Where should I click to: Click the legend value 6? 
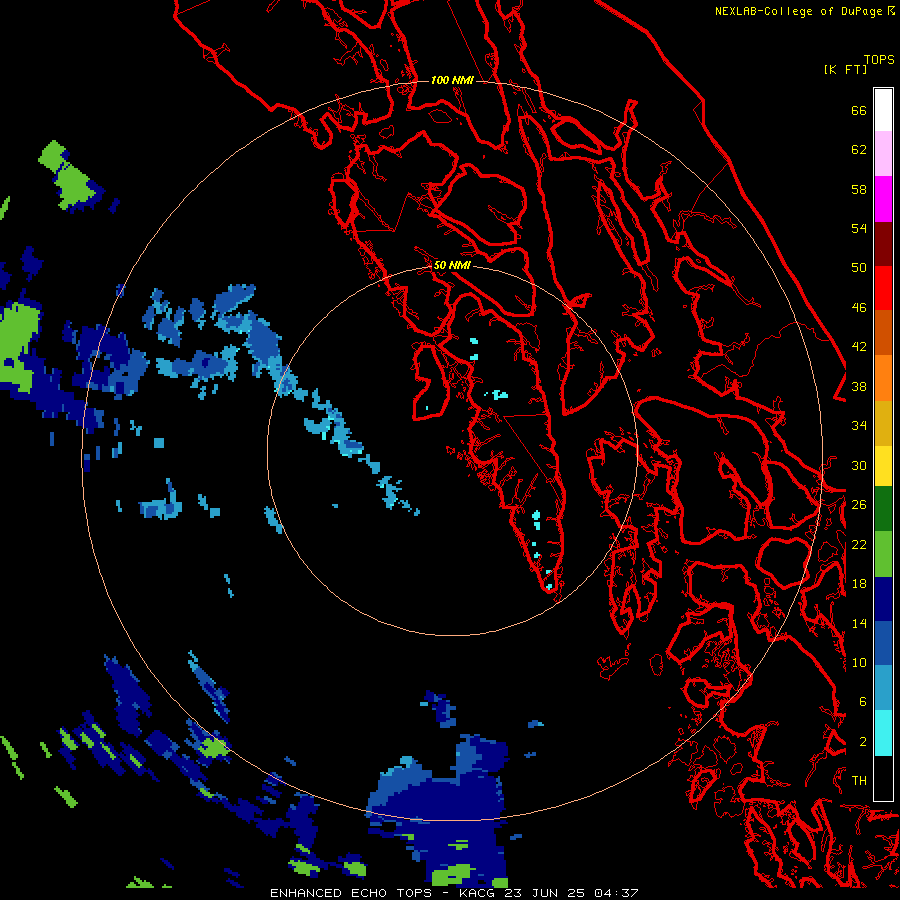(863, 702)
